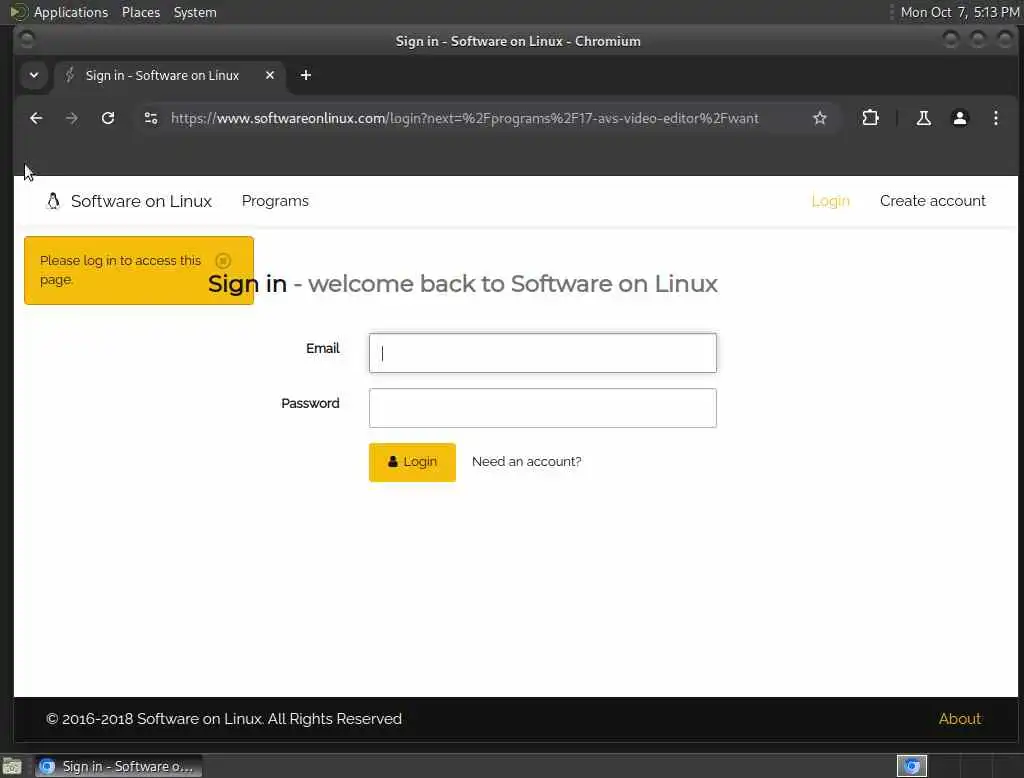Click the Login link in navbar
The width and height of the screenshot is (1024, 778).
(x=830, y=201)
